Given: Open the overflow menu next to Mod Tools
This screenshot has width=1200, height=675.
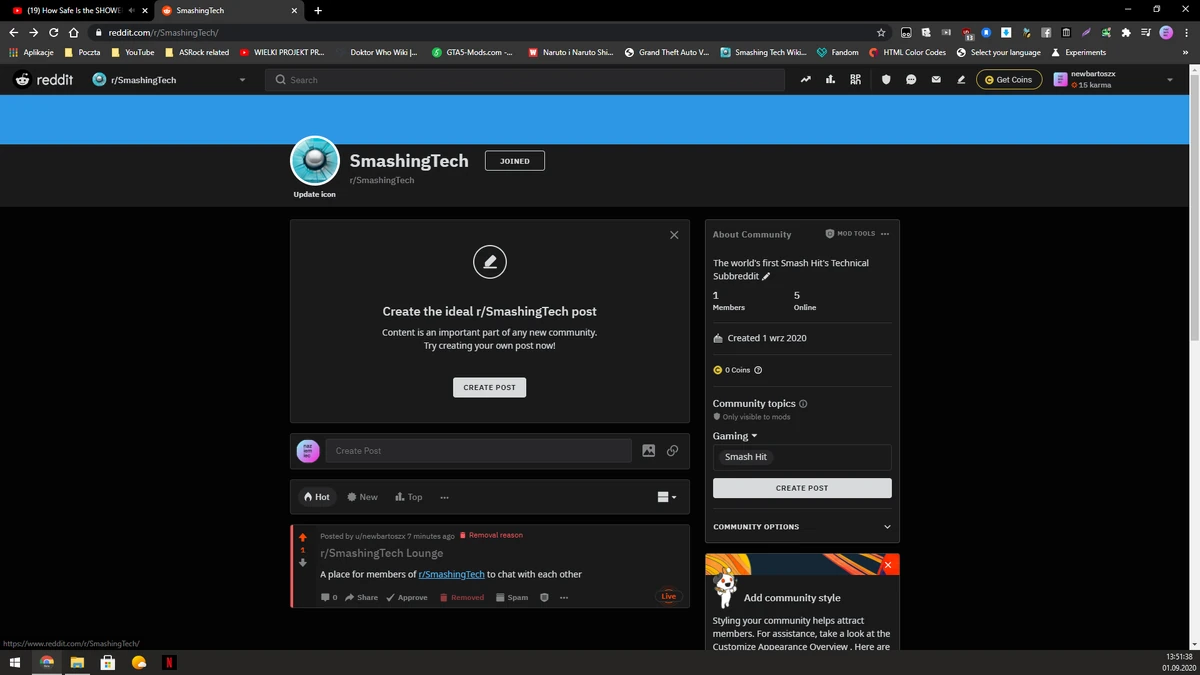Looking at the screenshot, I should point(885,233).
